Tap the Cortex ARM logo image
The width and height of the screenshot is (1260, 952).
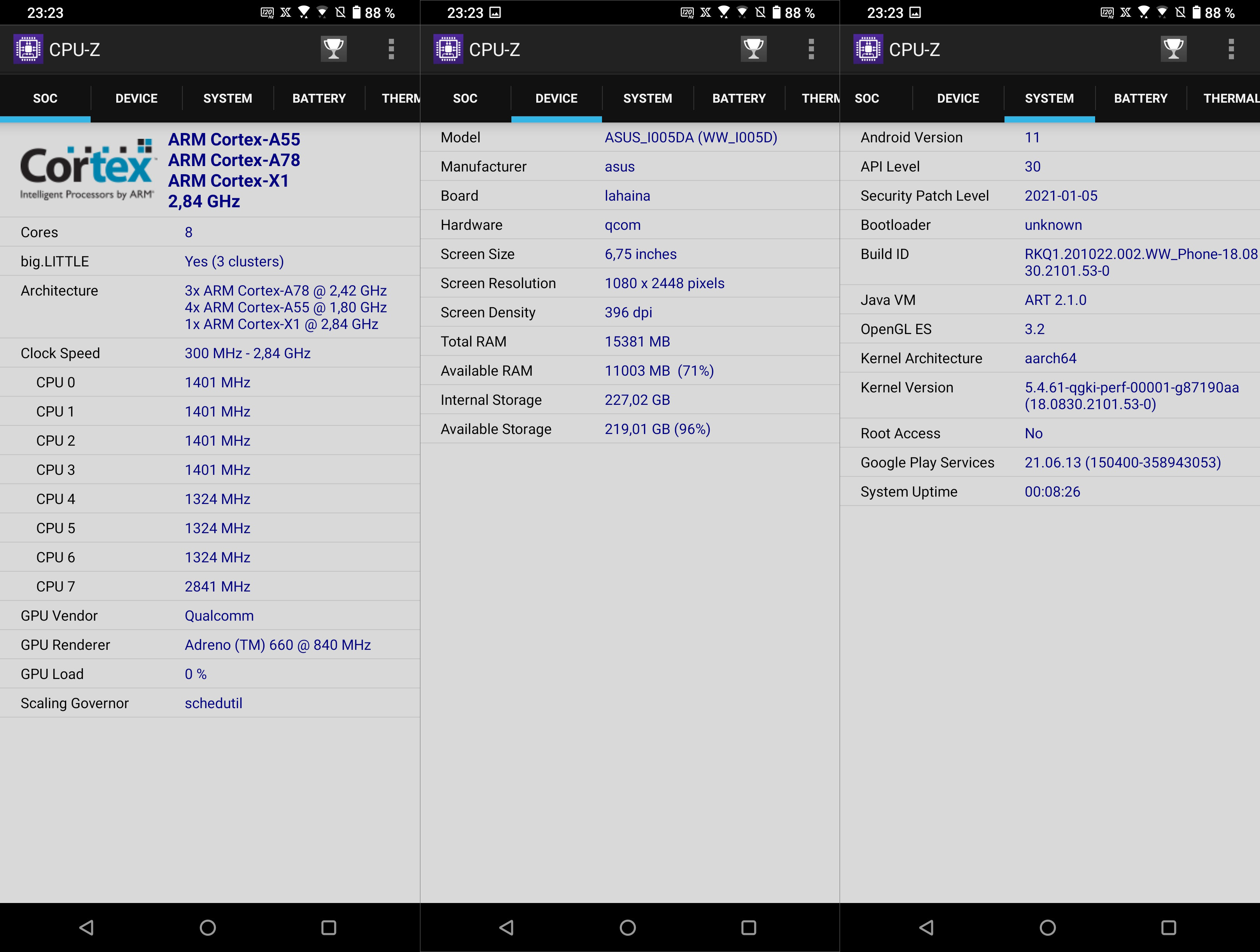[87, 169]
